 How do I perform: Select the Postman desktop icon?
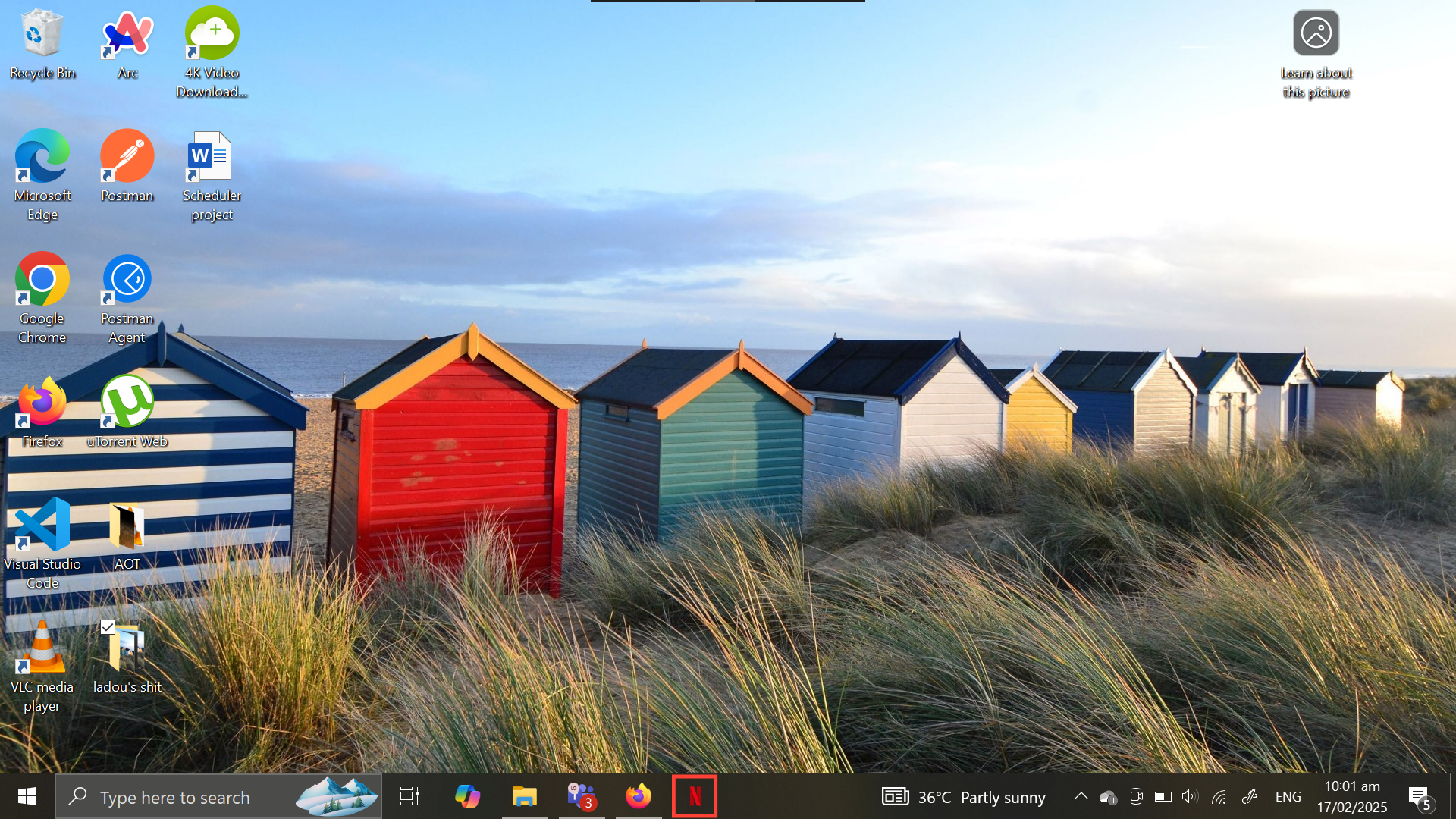pyautogui.click(x=127, y=157)
